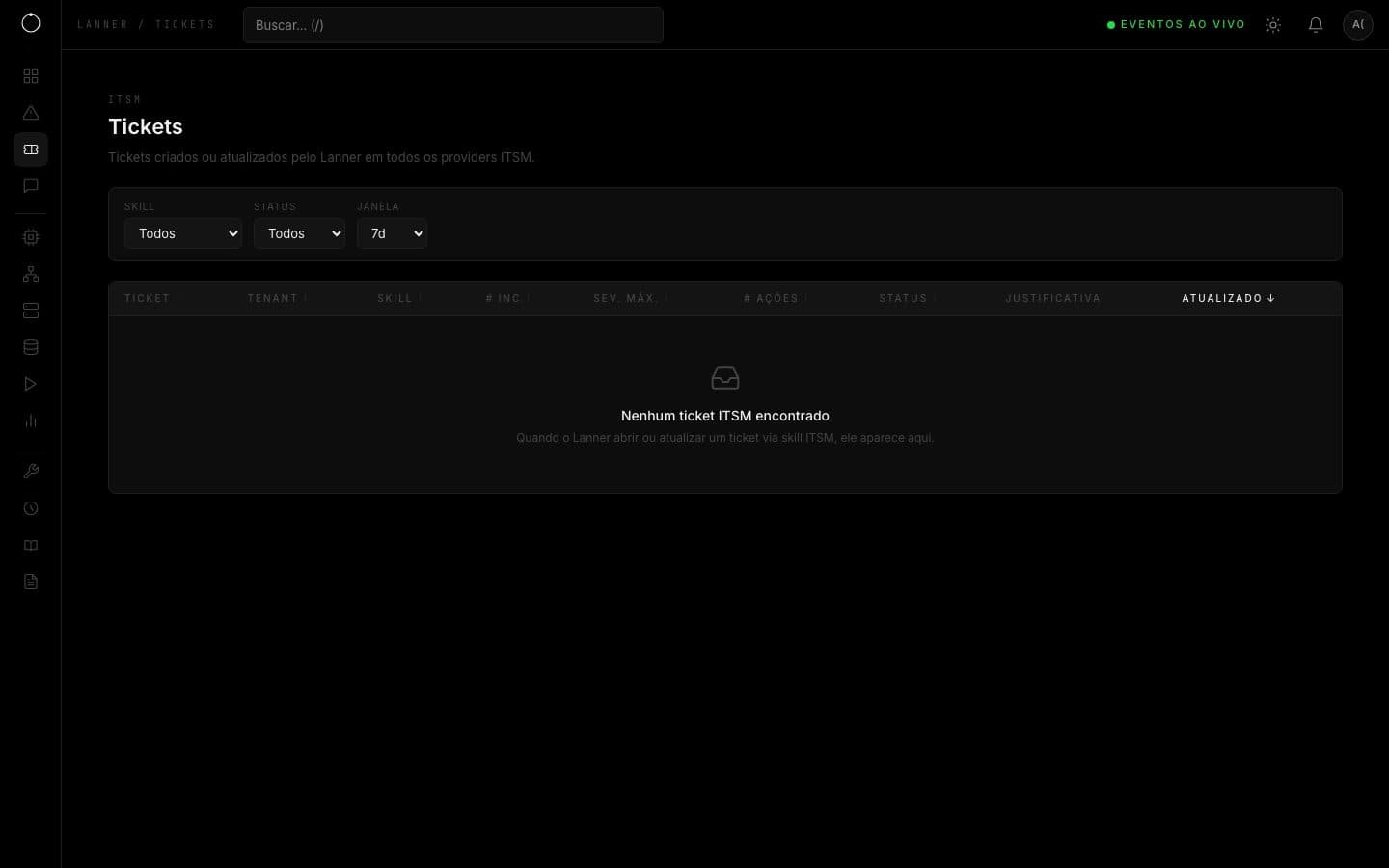The height and width of the screenshot is (868, 1389).
Task: Expand the Skill filter dropdown
Action: click(183, 233)
